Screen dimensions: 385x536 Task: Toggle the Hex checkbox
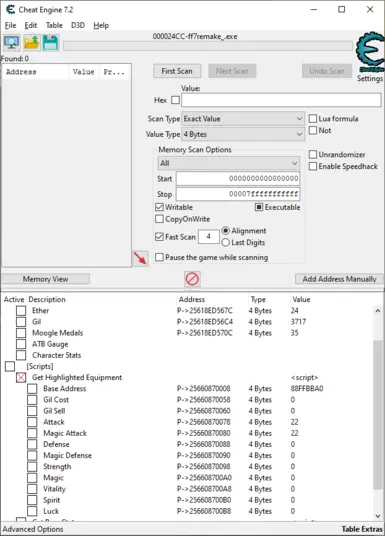tap(175, 100)
